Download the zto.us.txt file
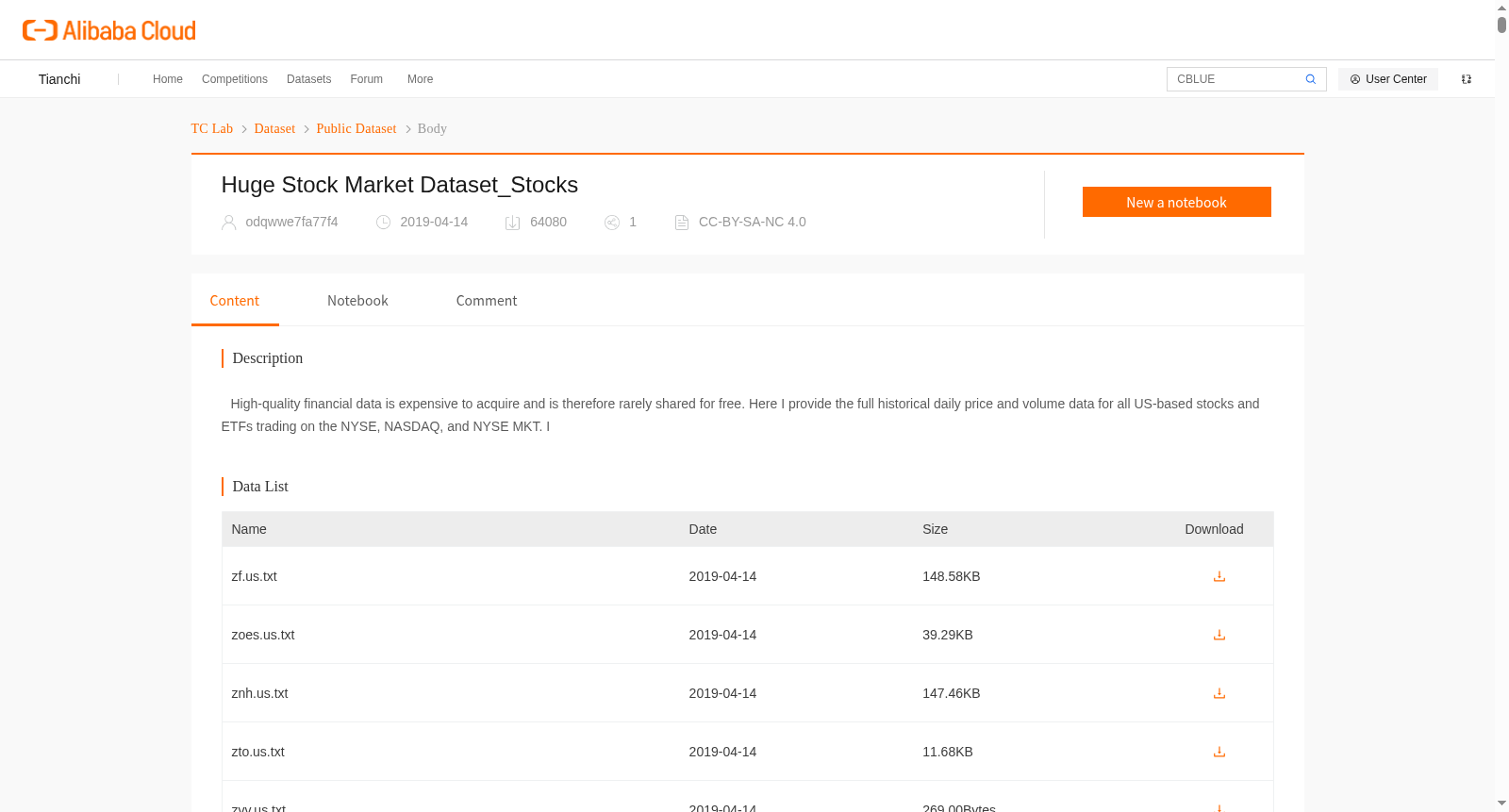 pyautogui.click(x=1219, y=752)
